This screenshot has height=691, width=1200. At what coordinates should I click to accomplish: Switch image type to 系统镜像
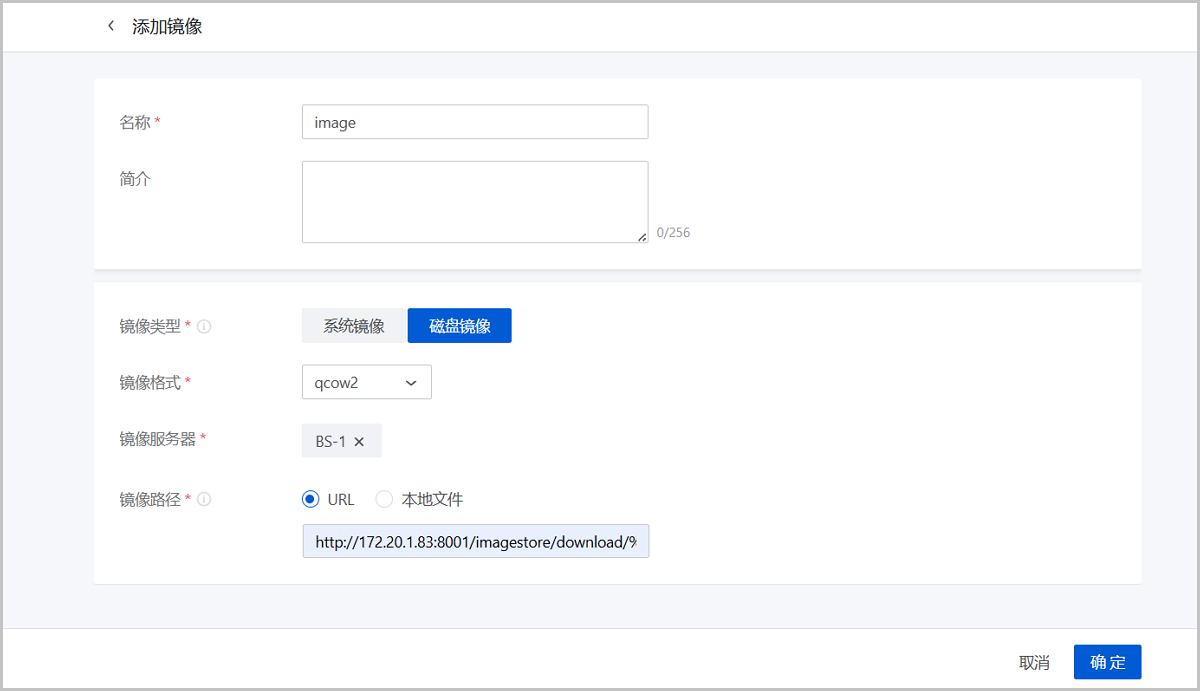click(354, 326)
